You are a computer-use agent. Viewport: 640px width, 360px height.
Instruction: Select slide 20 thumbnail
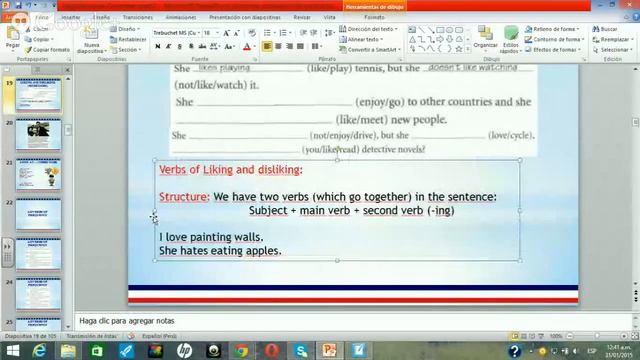[x=38, y=135]
